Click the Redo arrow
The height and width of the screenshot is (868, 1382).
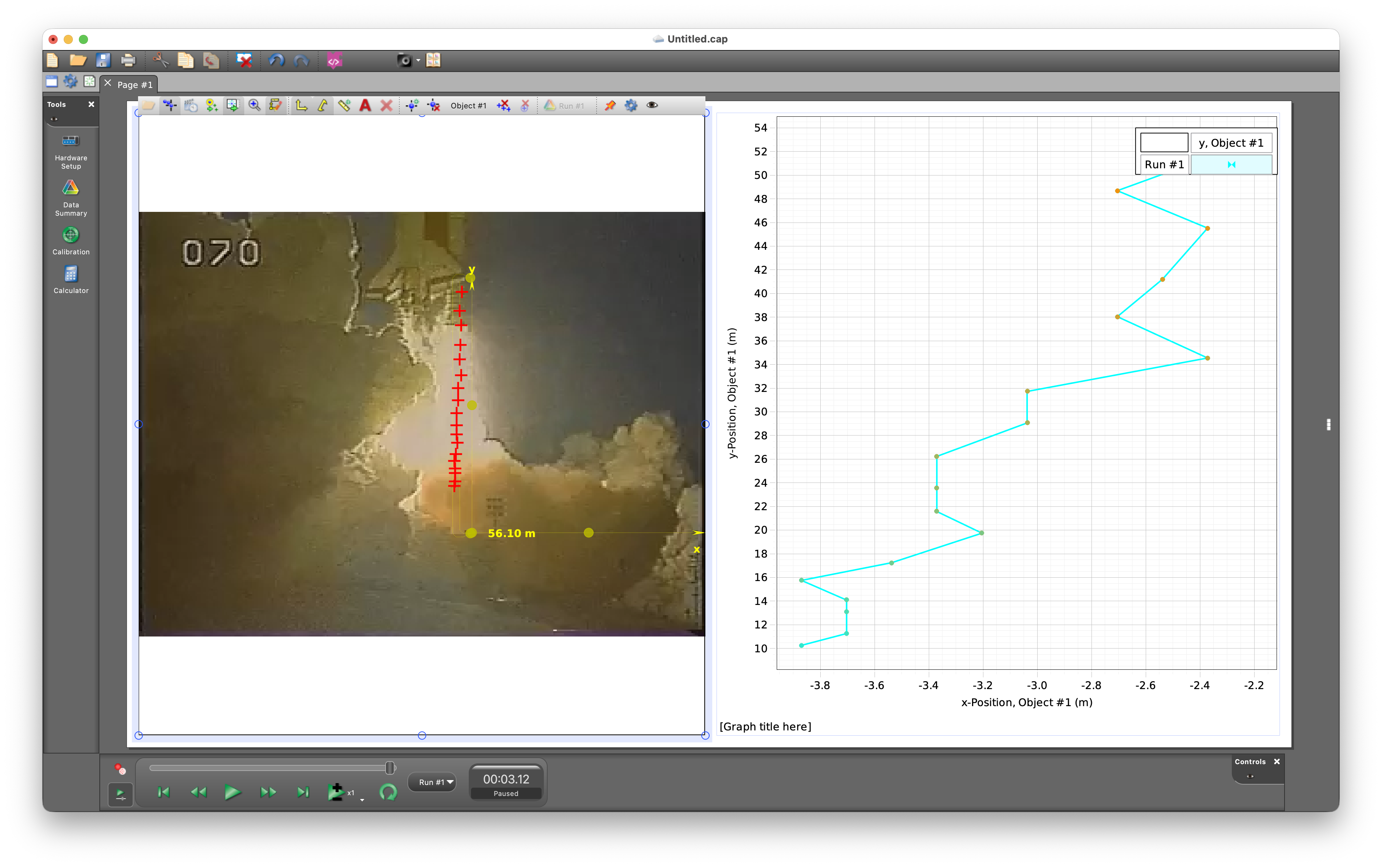tap(302, 60)
